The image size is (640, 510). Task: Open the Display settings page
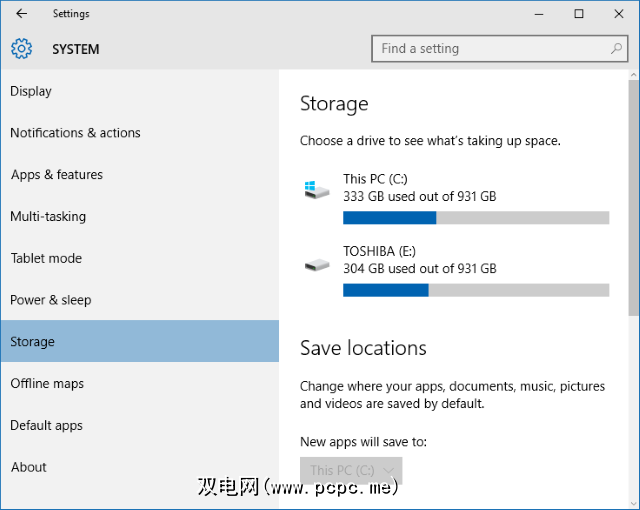31,91
